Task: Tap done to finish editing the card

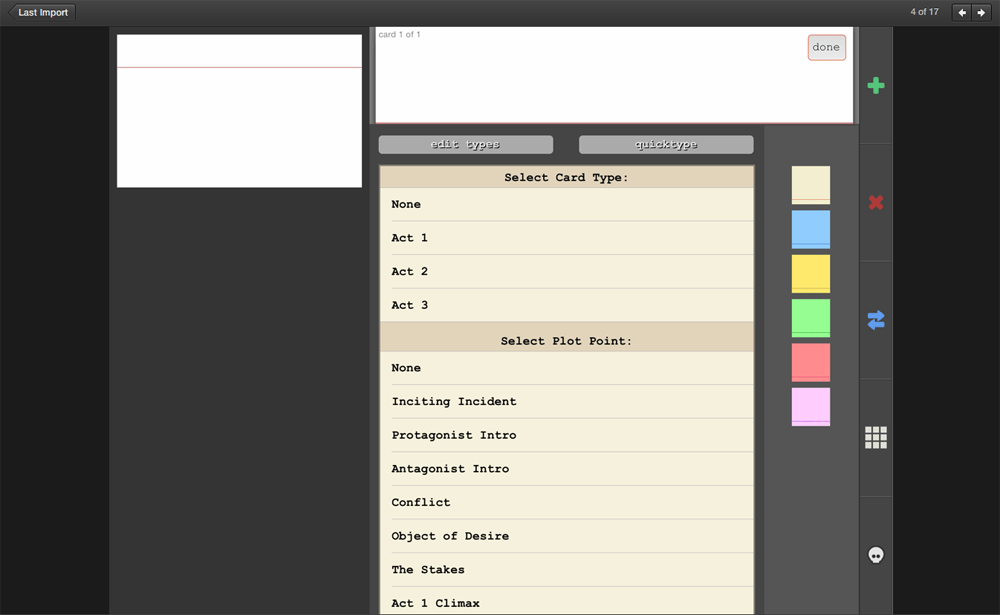Action: point(826,47)
